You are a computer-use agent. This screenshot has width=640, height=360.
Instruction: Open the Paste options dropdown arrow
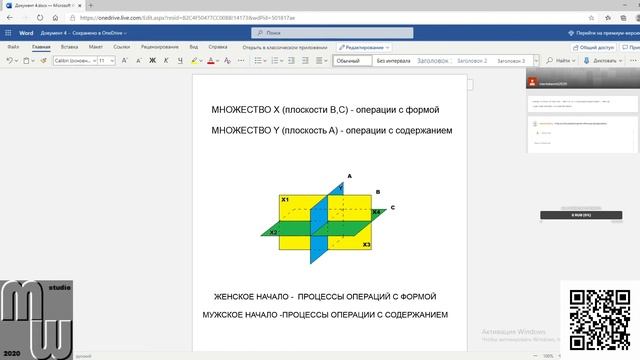(33, 61)
